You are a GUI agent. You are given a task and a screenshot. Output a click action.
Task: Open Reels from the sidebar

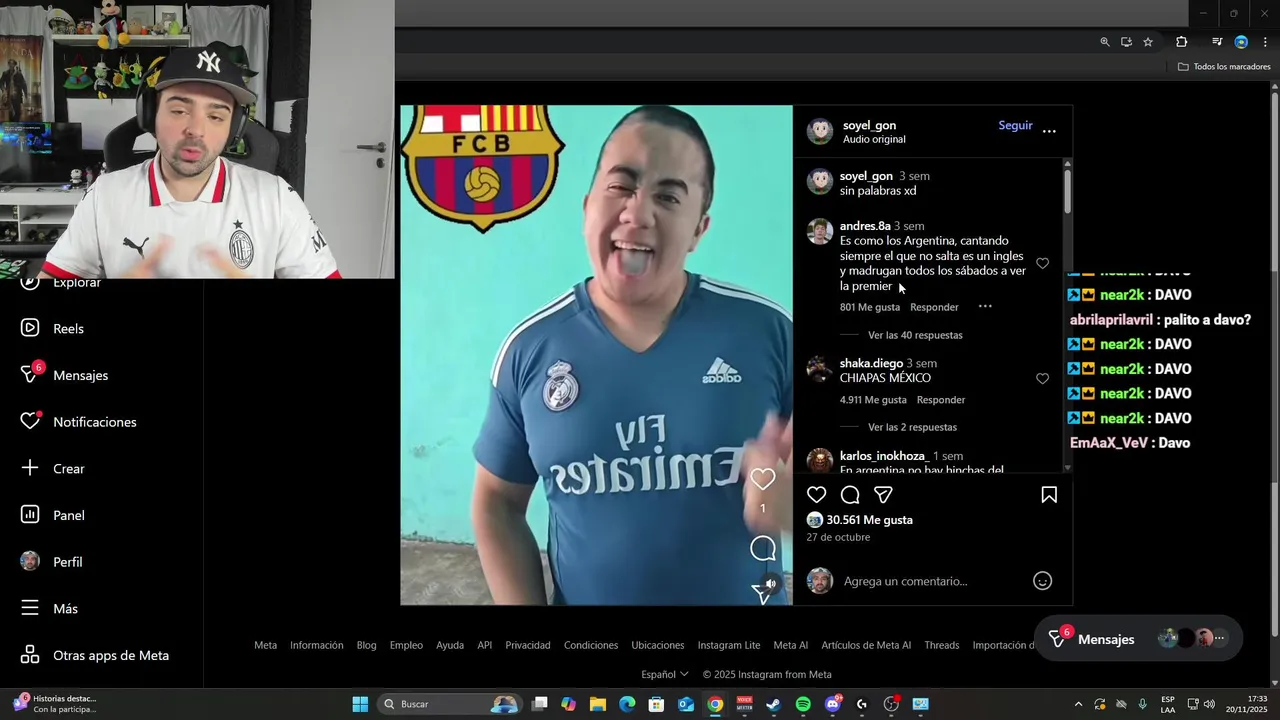click(53, 328)
